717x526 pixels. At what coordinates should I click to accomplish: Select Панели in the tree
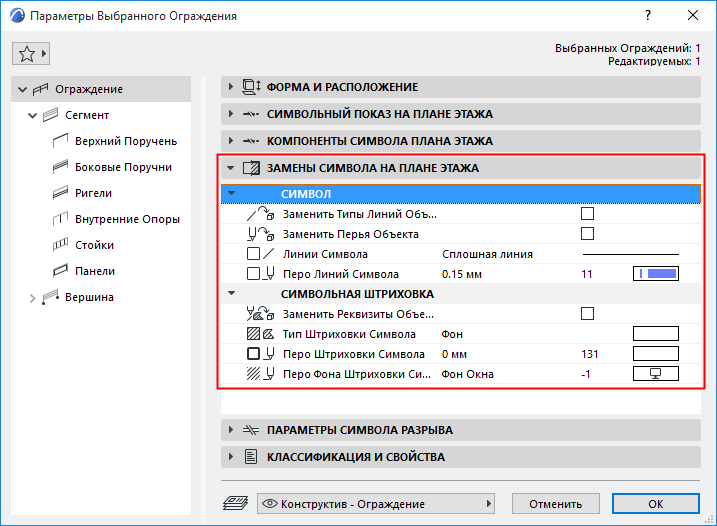[x=95, y=271]
